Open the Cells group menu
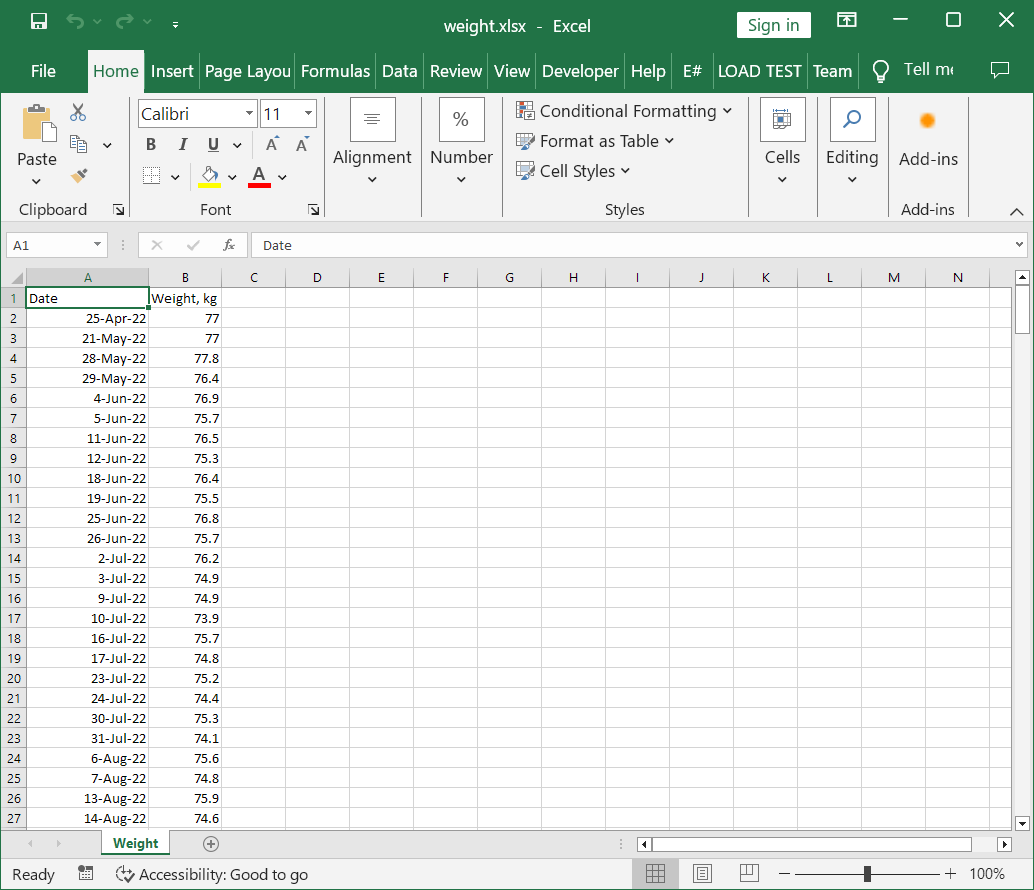 [x=783, y=141]
